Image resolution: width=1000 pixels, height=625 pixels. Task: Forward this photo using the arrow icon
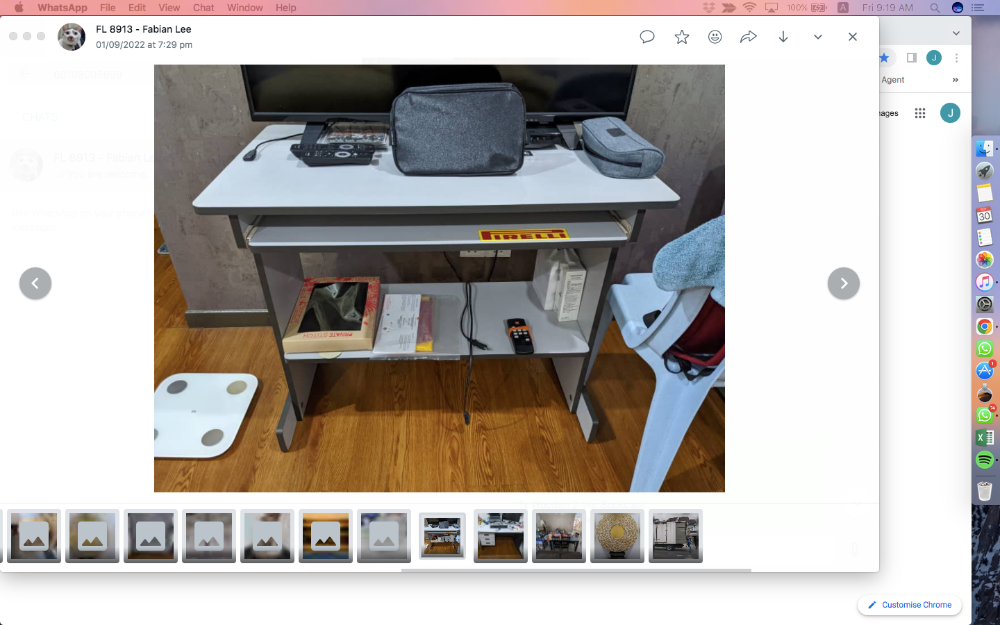tap(748, 37)
